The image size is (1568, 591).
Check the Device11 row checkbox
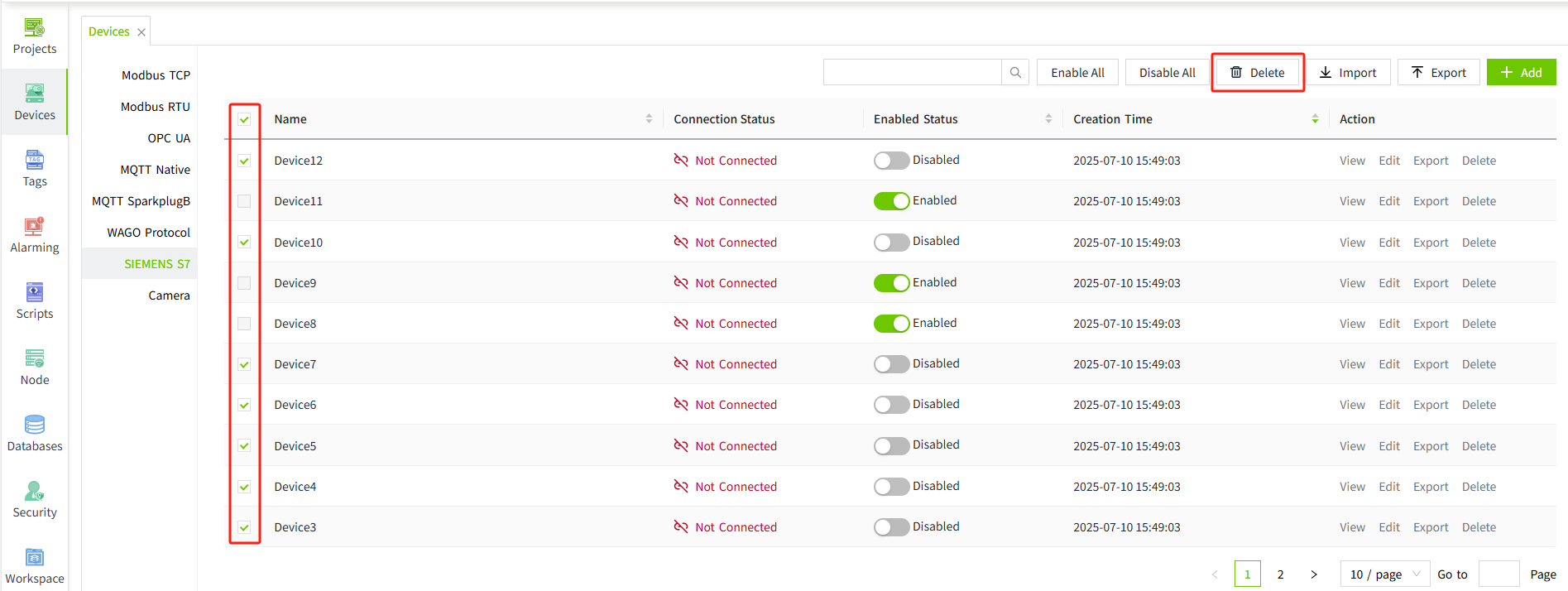point(244,201)
